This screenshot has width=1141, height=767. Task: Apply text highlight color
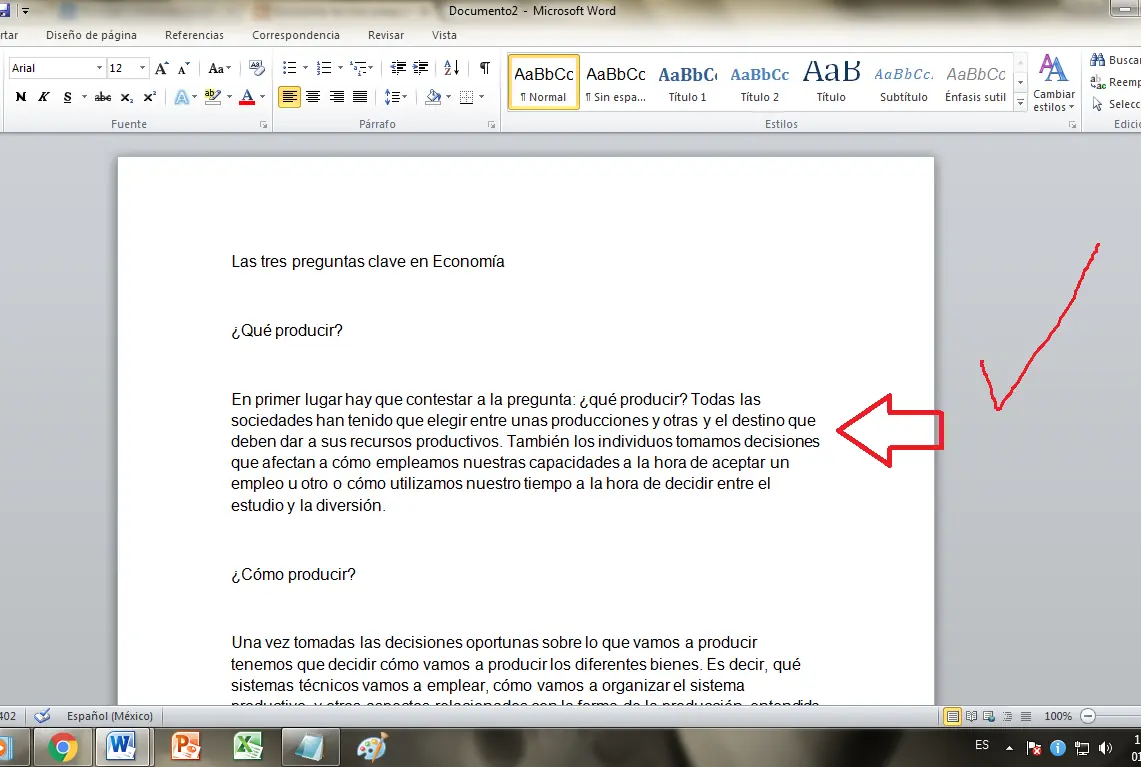point(212,97)
